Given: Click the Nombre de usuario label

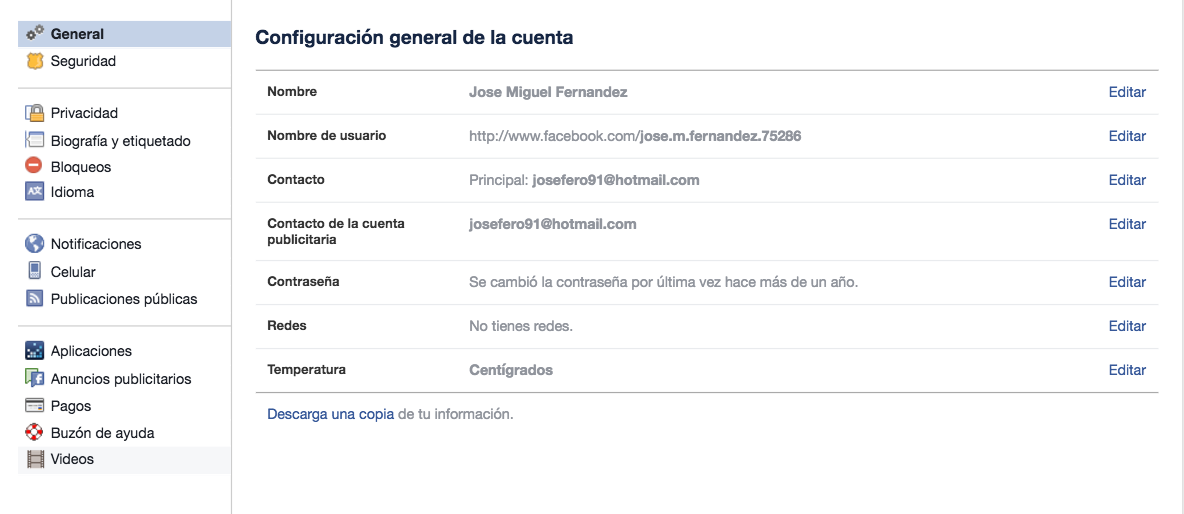Looking at the screenshot, I should click(327, 136).
